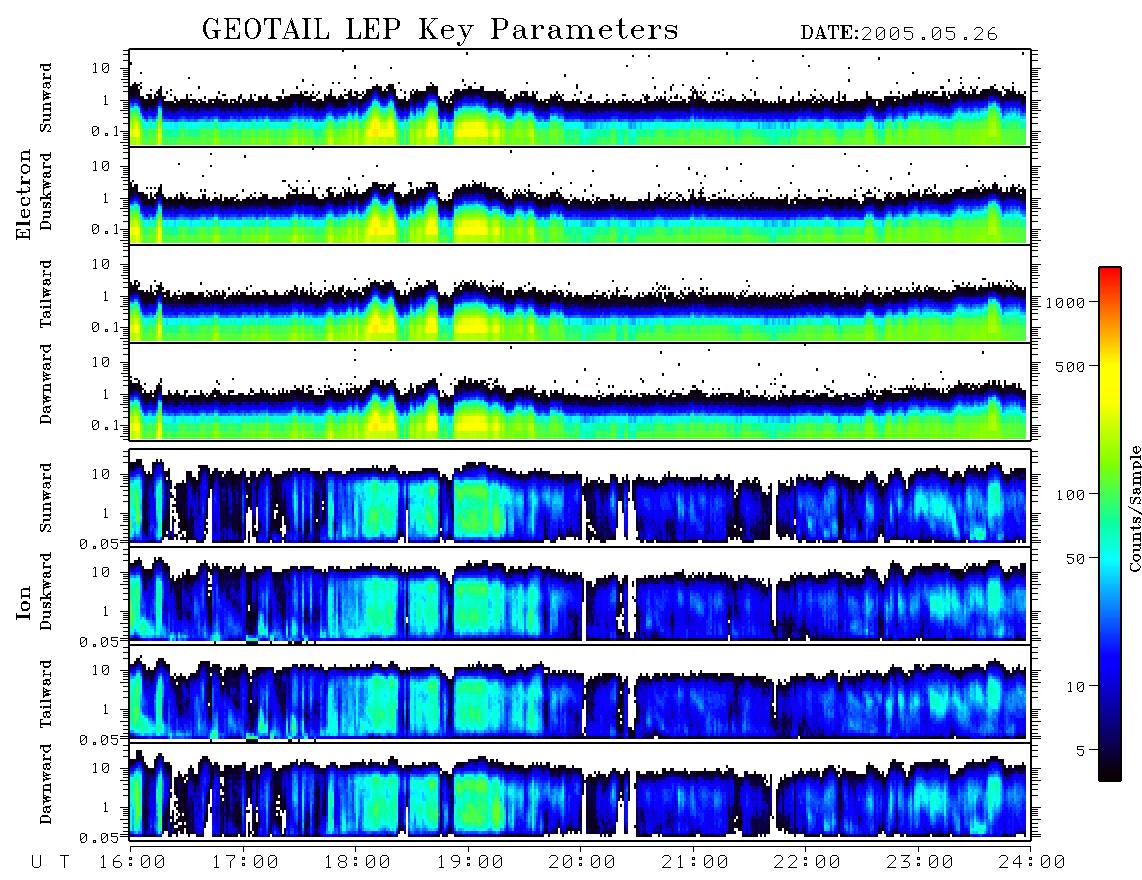This screenshot has width=1142, height=880.
Task: Click the rainbow Counts/Sample color bar
Action: coord(1110,524)
